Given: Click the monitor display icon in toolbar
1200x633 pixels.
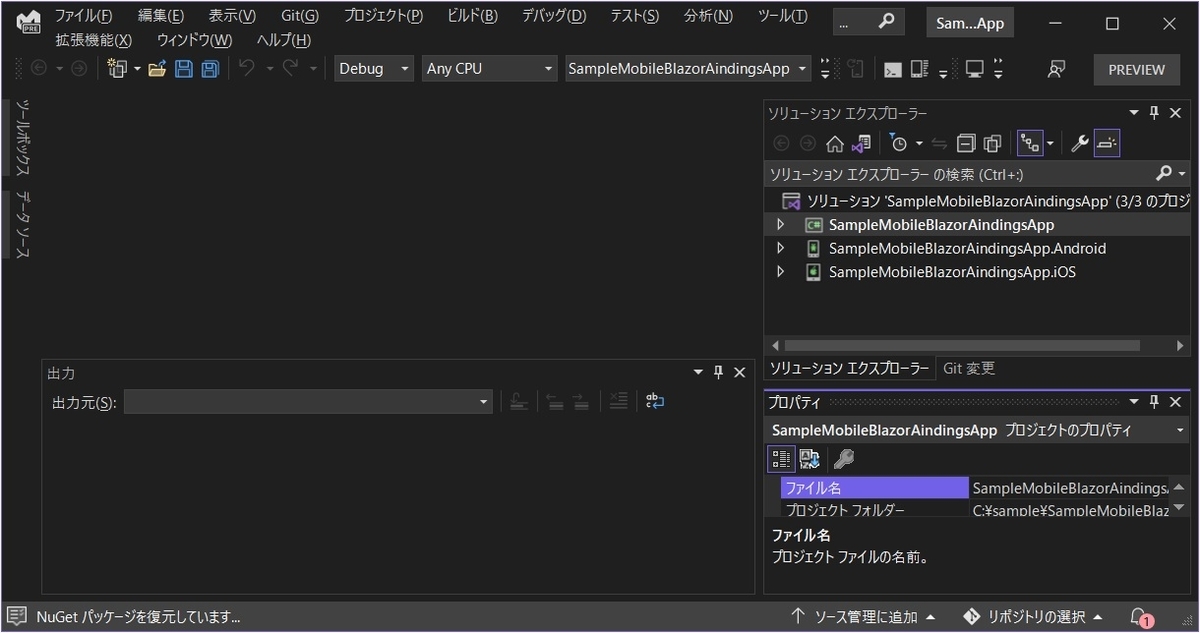Looking at the screenshot, I should click(x=975, y=69).
